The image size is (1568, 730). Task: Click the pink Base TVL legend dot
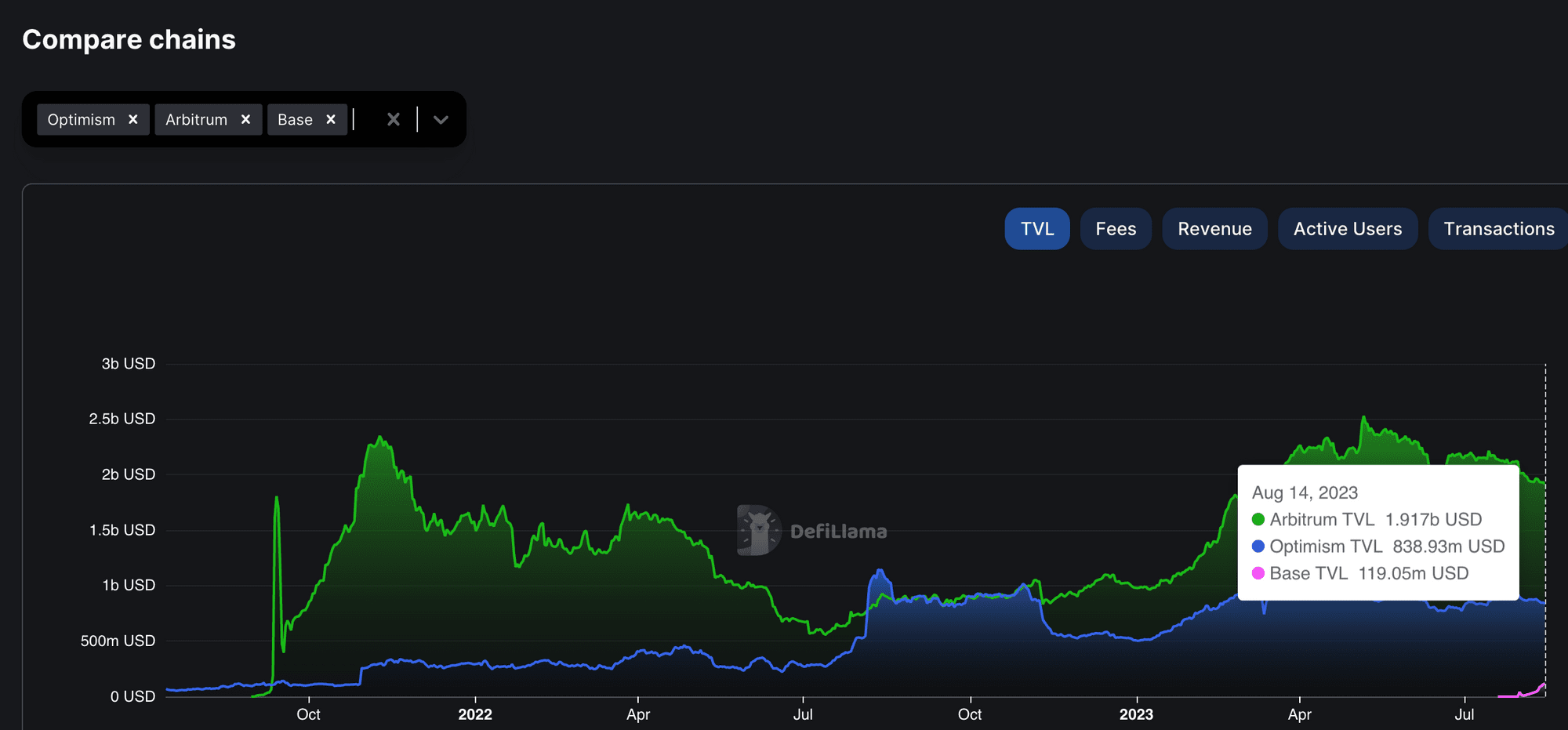pos(1258,573)
